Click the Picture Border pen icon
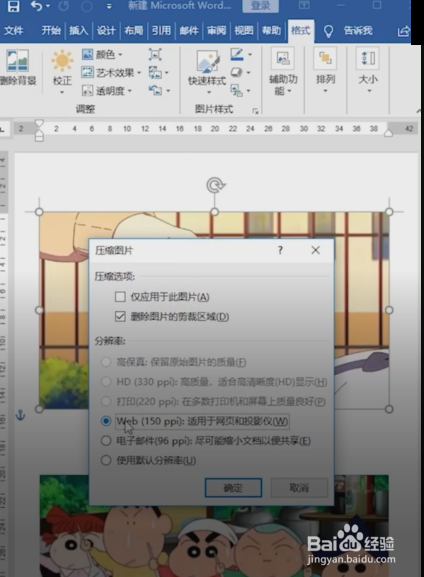The width and height of the screenshot is (424, 577). pos(237,54)
